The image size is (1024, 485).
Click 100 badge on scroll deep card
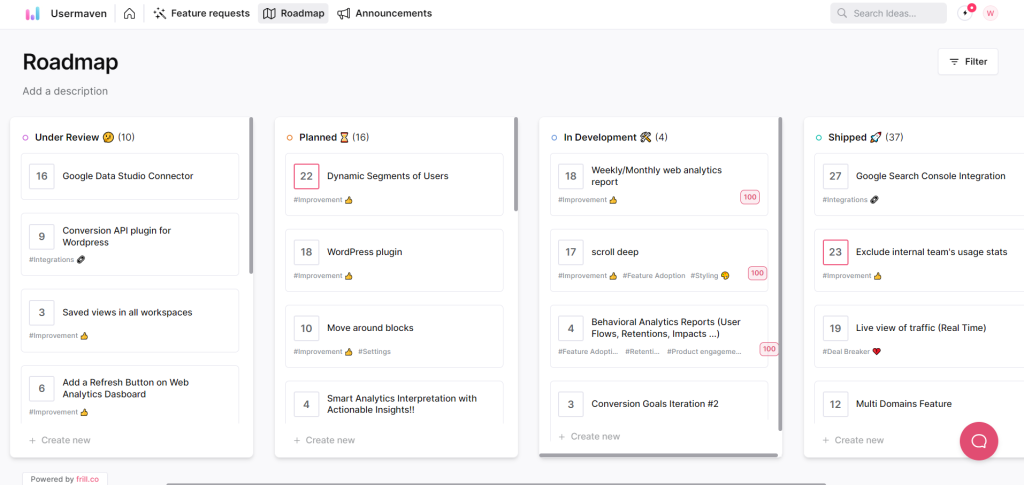click(x=757, y=273)
